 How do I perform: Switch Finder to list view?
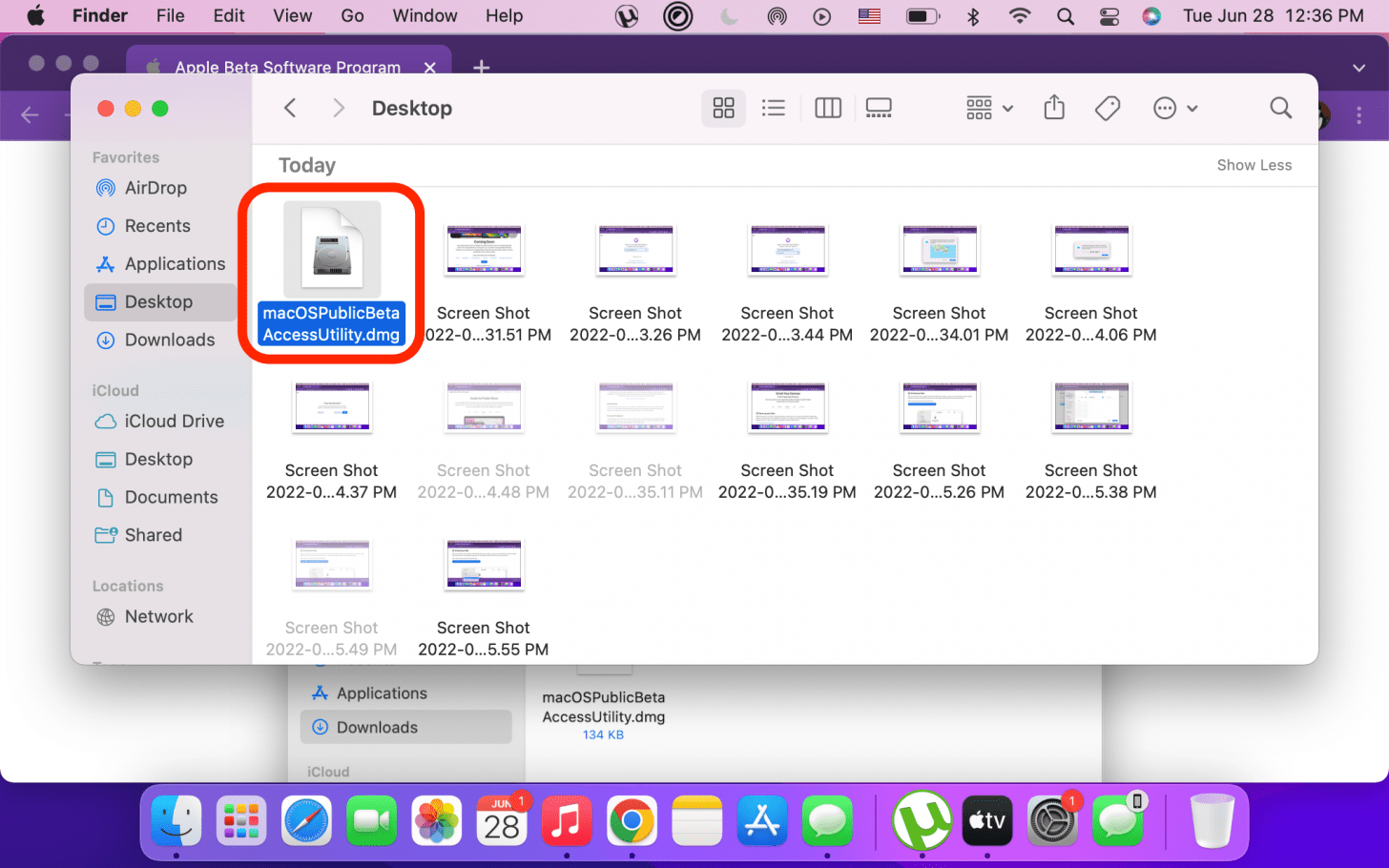click(x=774, y=109)
